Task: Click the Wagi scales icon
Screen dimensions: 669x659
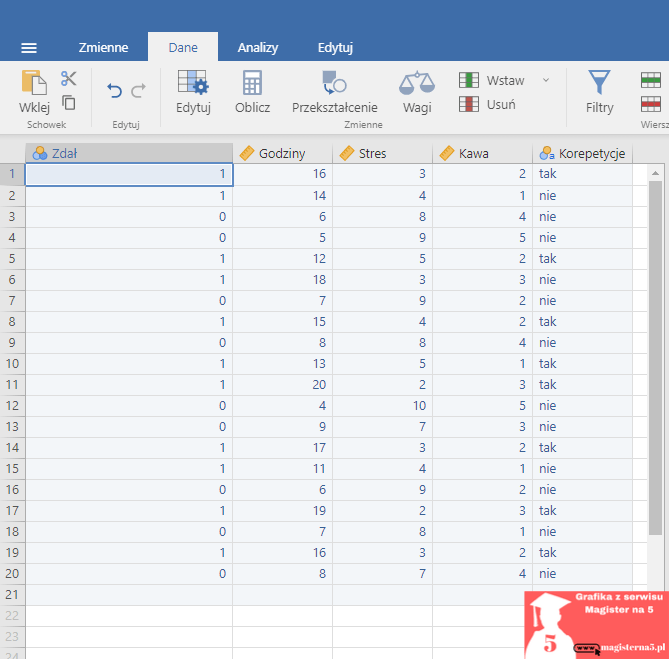Action: click(x=416, y=91)
